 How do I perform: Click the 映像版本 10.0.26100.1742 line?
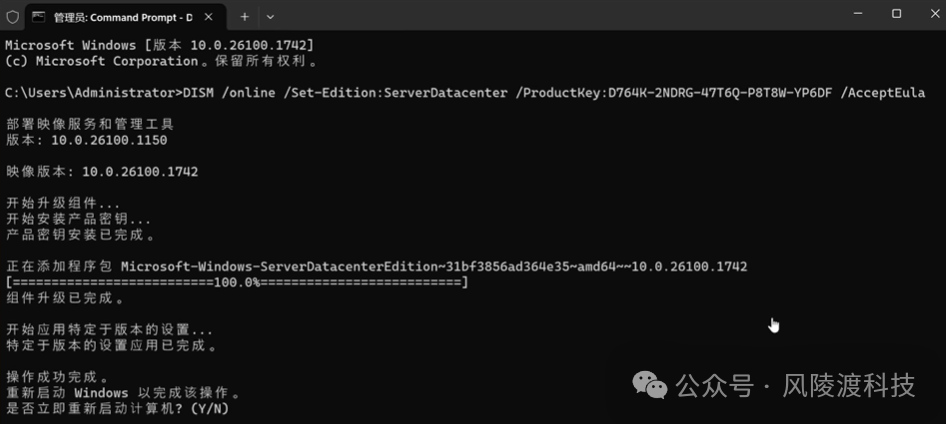pyautogui.click(x=102, y=172)
